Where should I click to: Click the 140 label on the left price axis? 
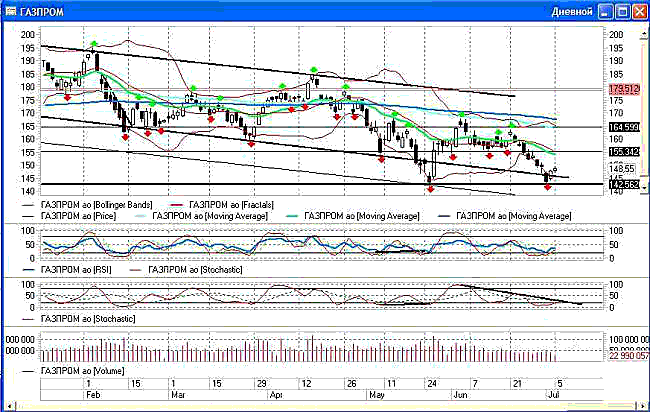click(x=28, y=191)
